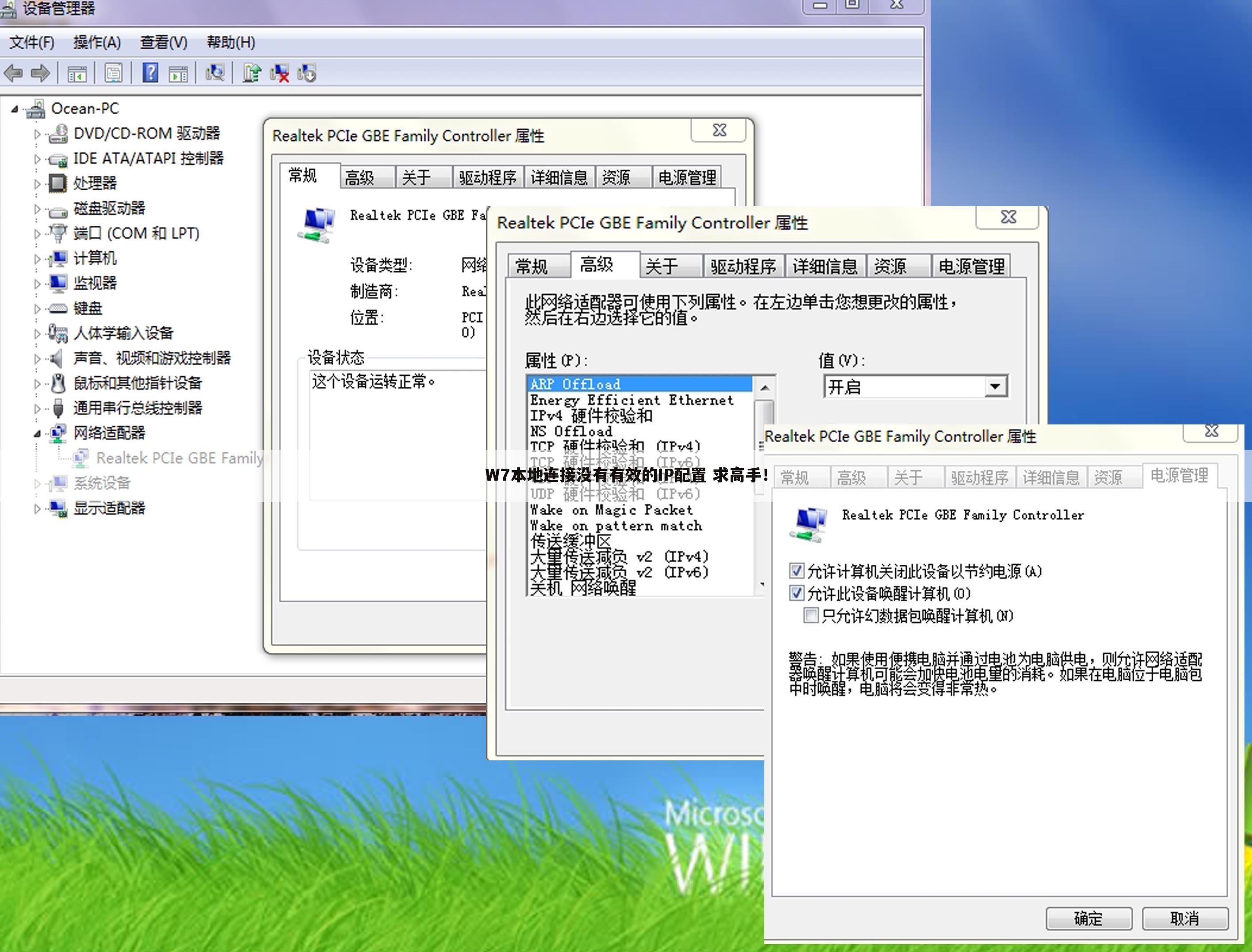Click the Properties toolbar icon
This screenshot has height=952, width=1252.
(x=113, y=73)
